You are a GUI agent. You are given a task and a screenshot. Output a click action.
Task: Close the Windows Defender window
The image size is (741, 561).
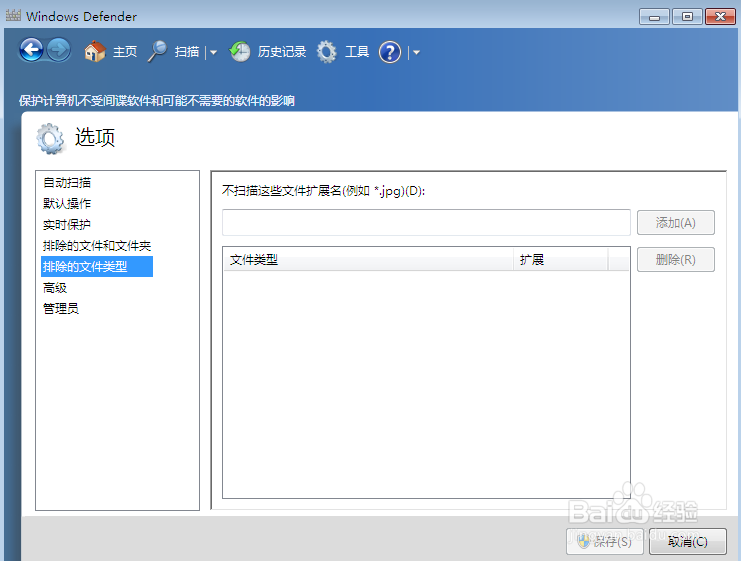tap(720, 17)
